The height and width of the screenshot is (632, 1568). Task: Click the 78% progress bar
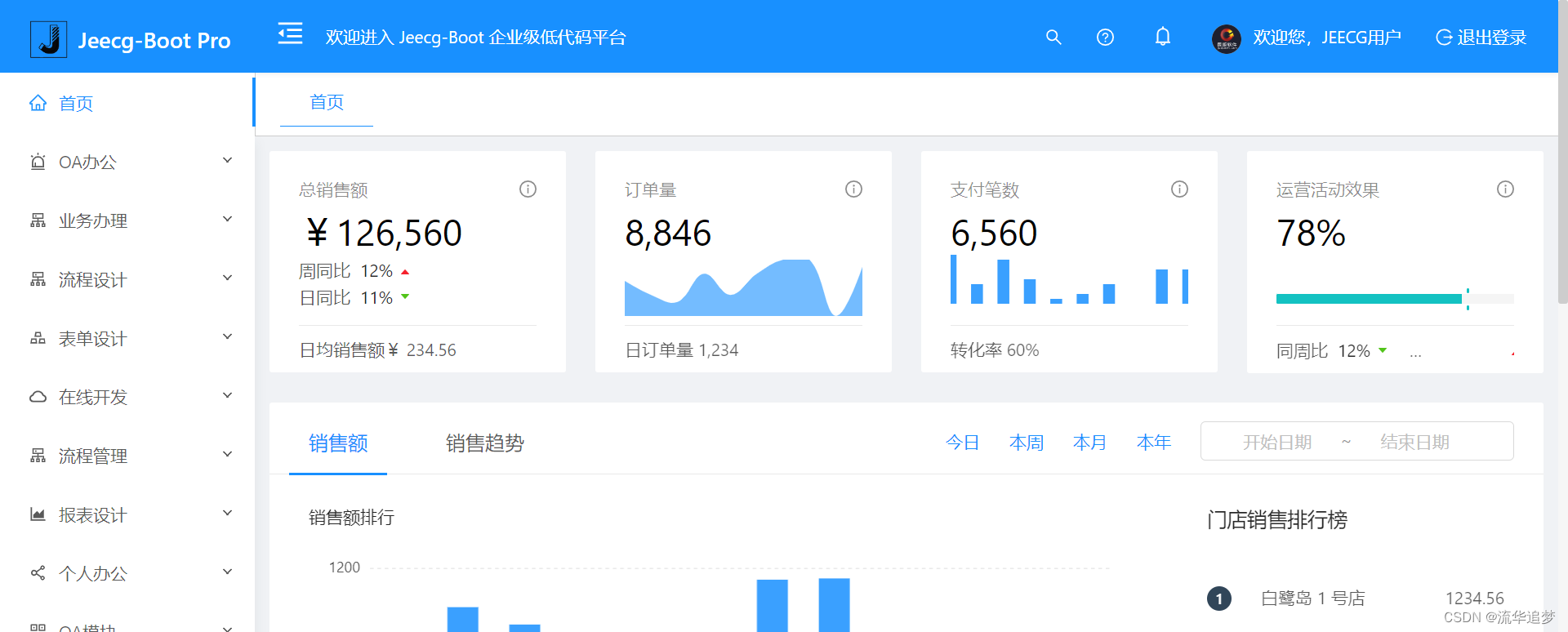click(1395, 299)
